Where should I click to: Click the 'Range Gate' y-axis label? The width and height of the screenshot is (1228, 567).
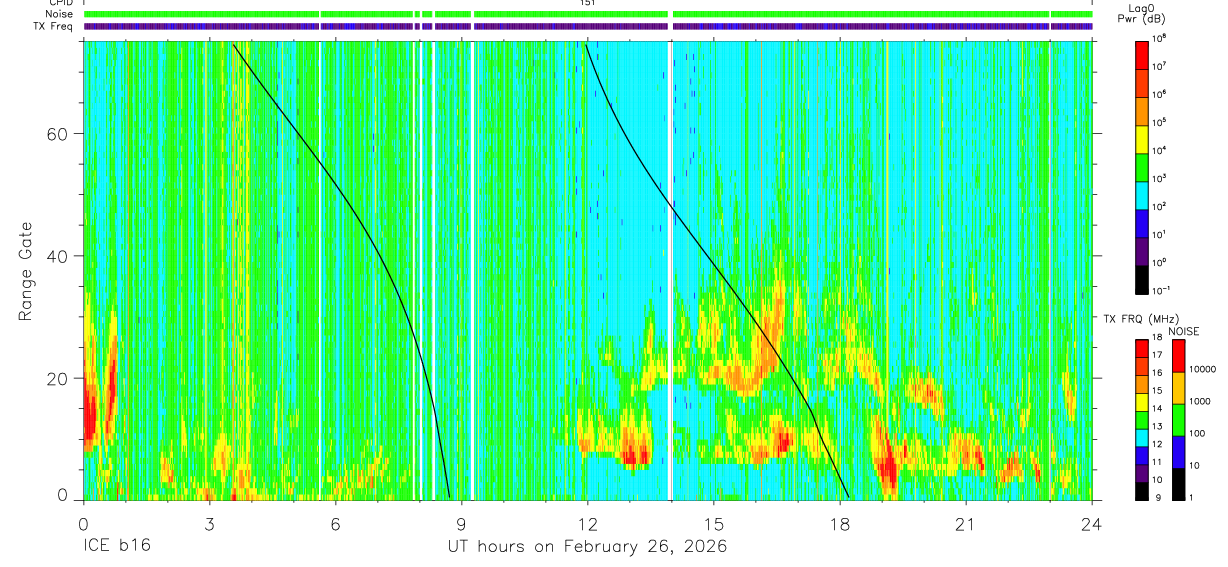[x=26, y=270]
